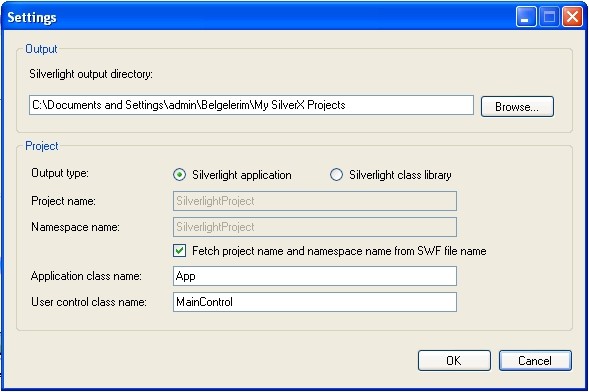Click the Application class name label

tap(86, 276)
